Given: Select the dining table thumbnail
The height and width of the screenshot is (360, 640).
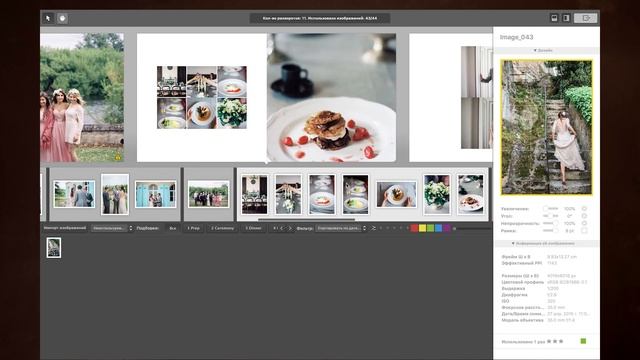Looking at the screenshot, I should (254, 194).
